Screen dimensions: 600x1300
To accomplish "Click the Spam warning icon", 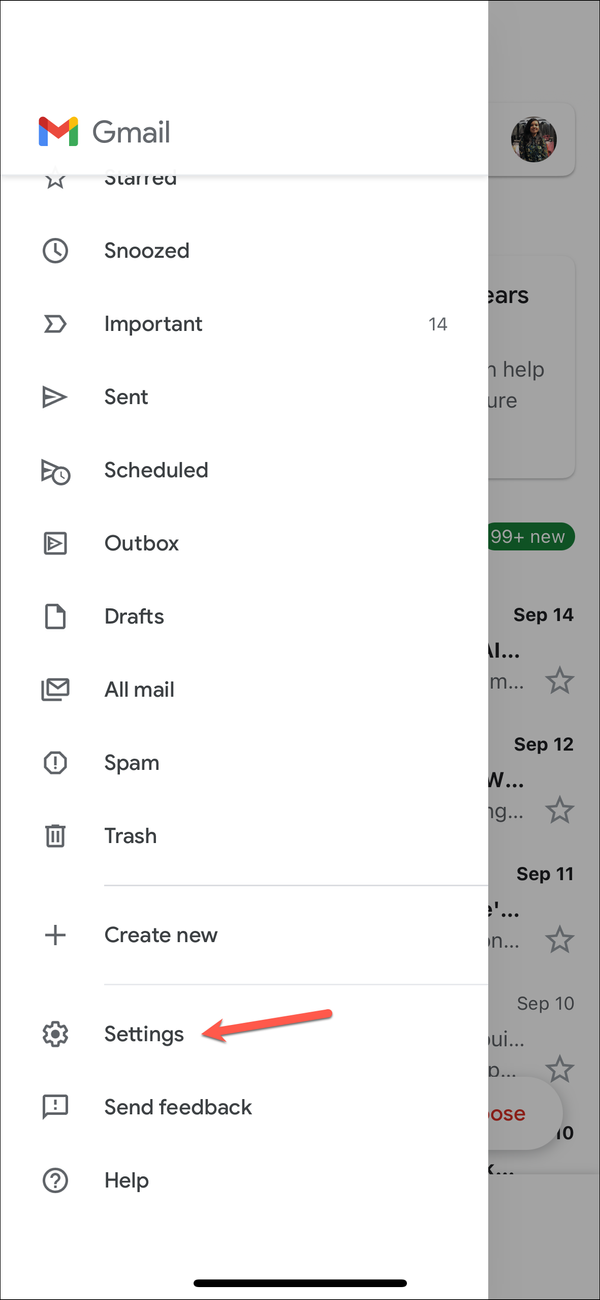I will click(56, 762).
